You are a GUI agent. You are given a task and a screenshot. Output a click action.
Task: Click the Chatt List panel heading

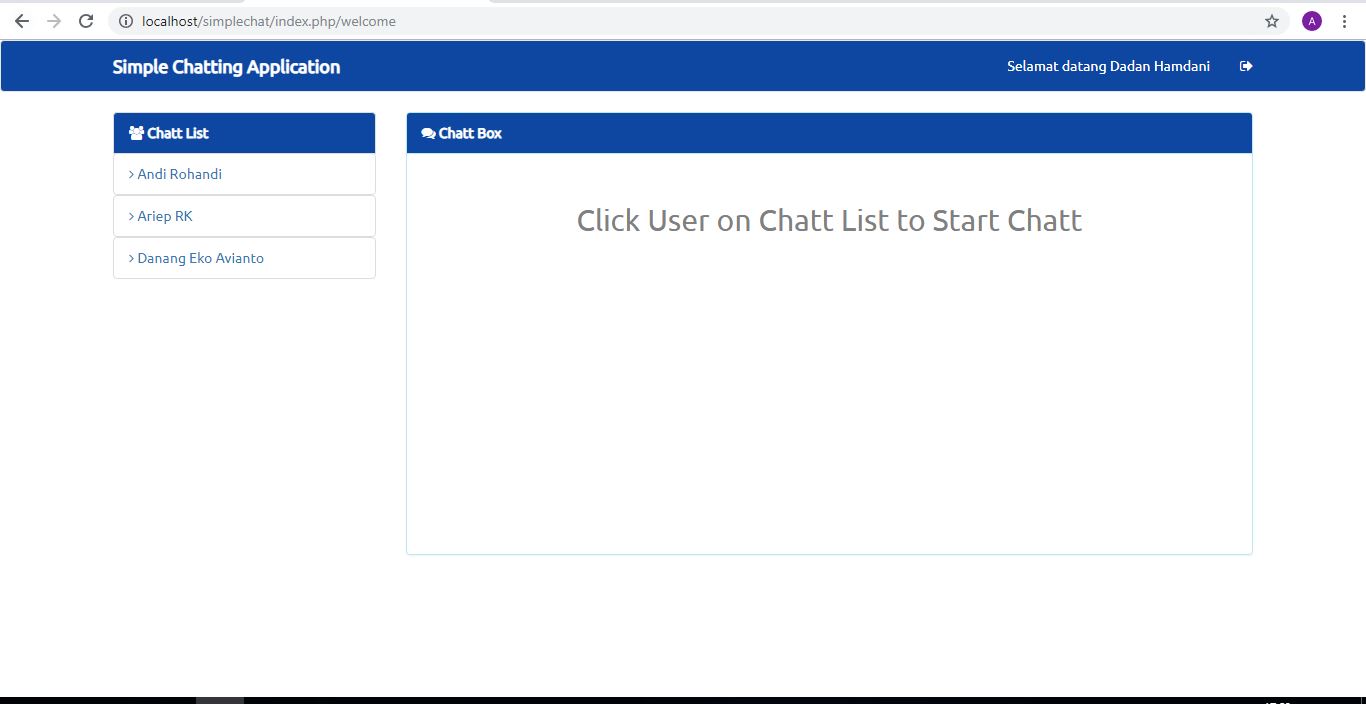tap(178, 133)
